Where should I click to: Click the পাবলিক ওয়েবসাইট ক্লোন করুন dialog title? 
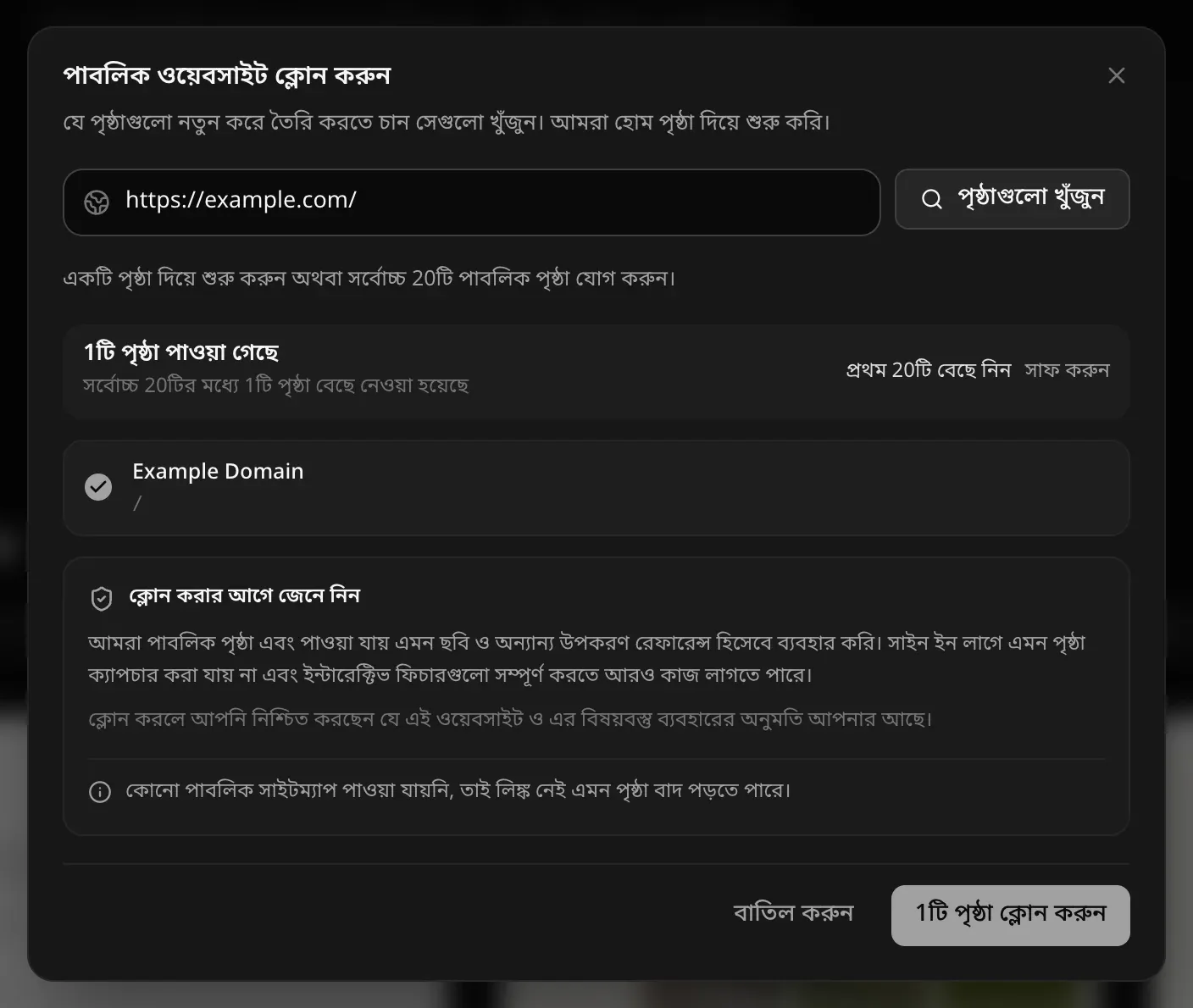coord(227,75)
